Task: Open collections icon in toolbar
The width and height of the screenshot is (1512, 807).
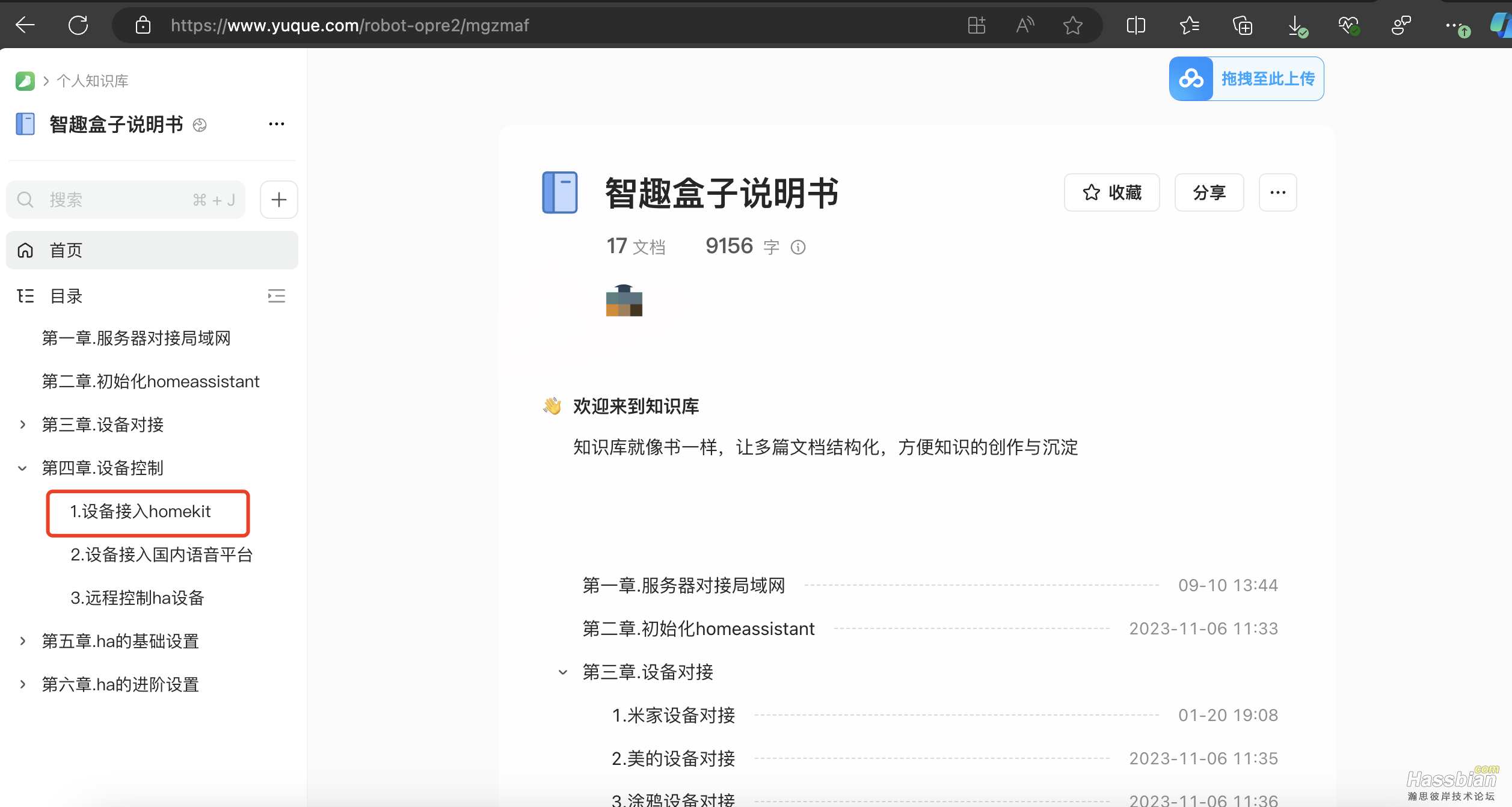Action: tap(1243, 25)
